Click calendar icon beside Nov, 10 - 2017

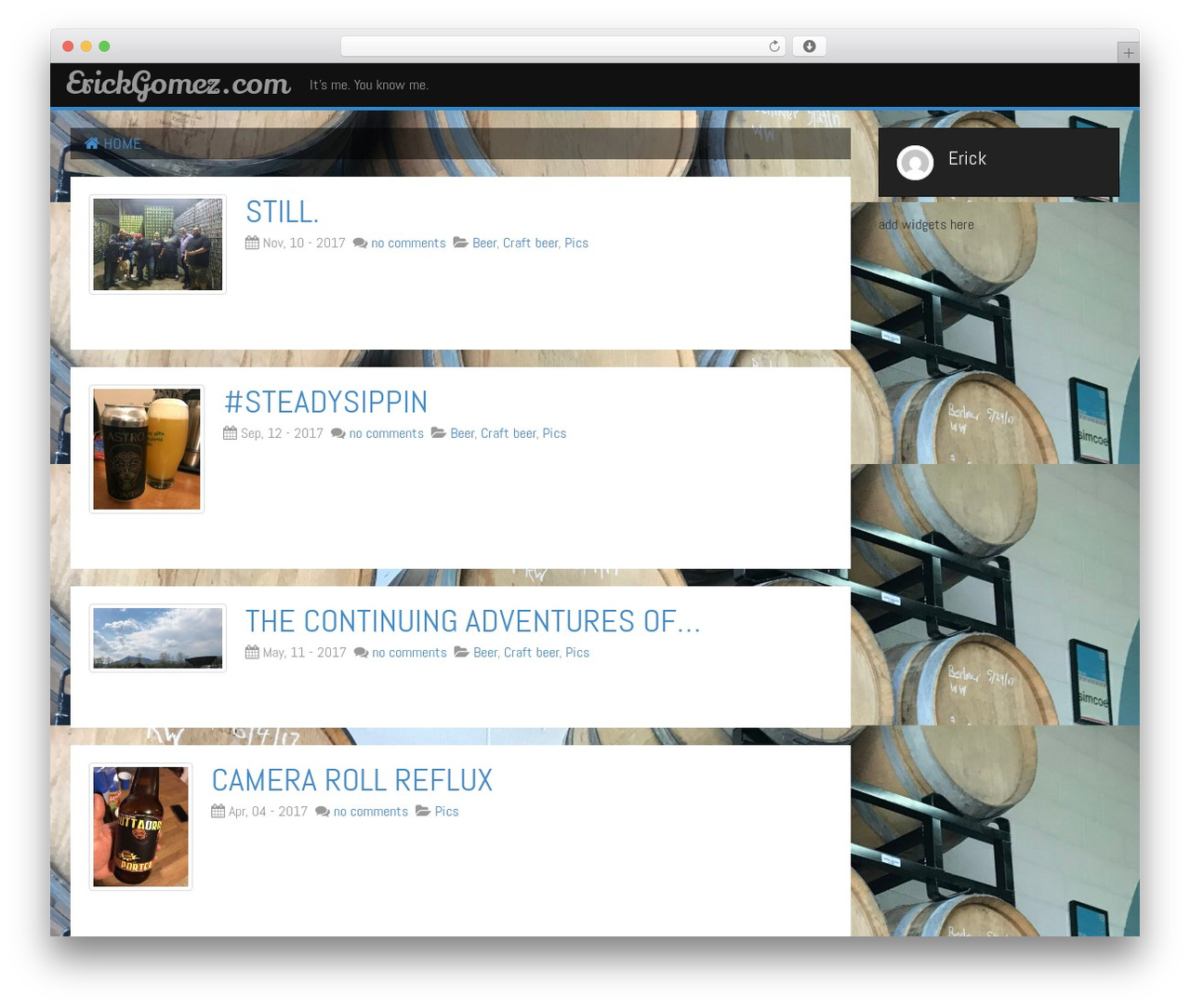252,243
